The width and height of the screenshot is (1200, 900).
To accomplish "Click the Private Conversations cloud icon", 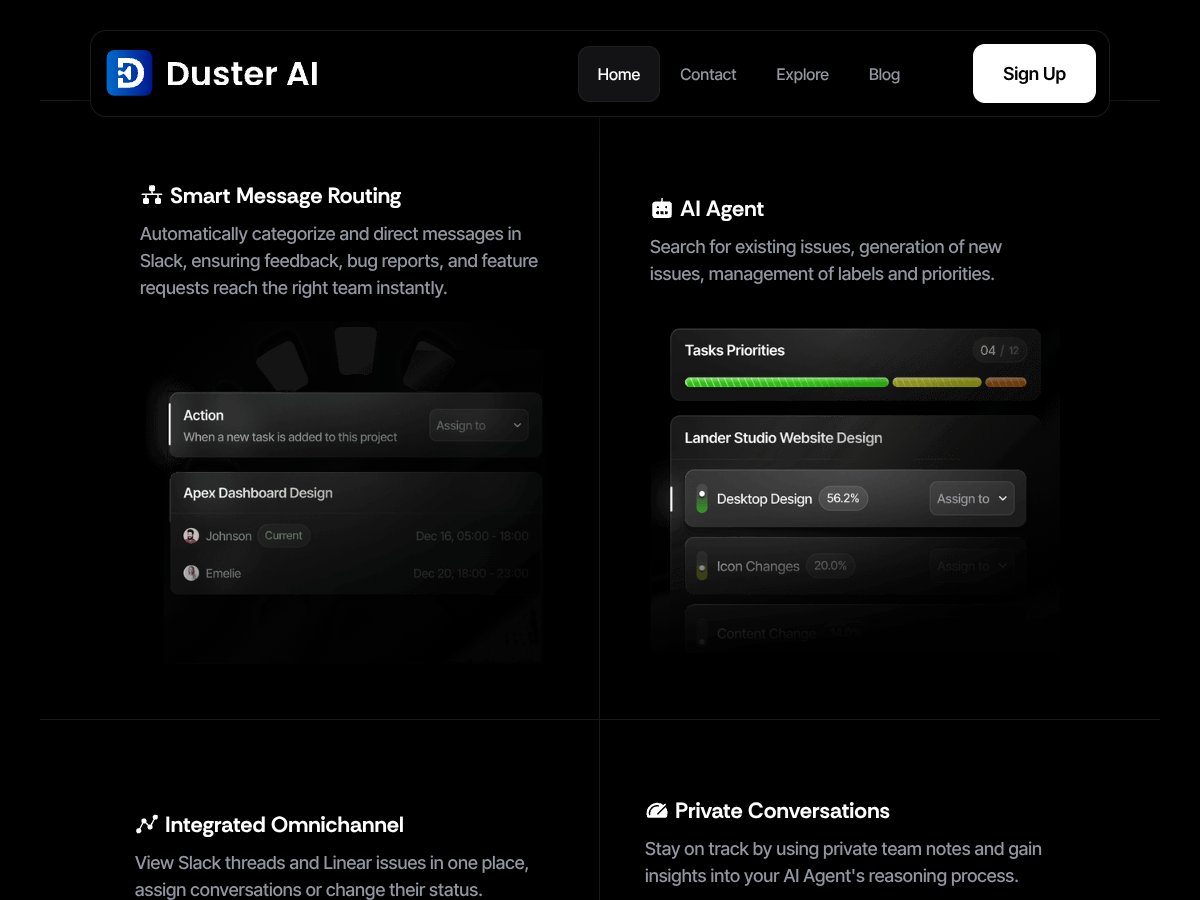I will coord(658,810).
